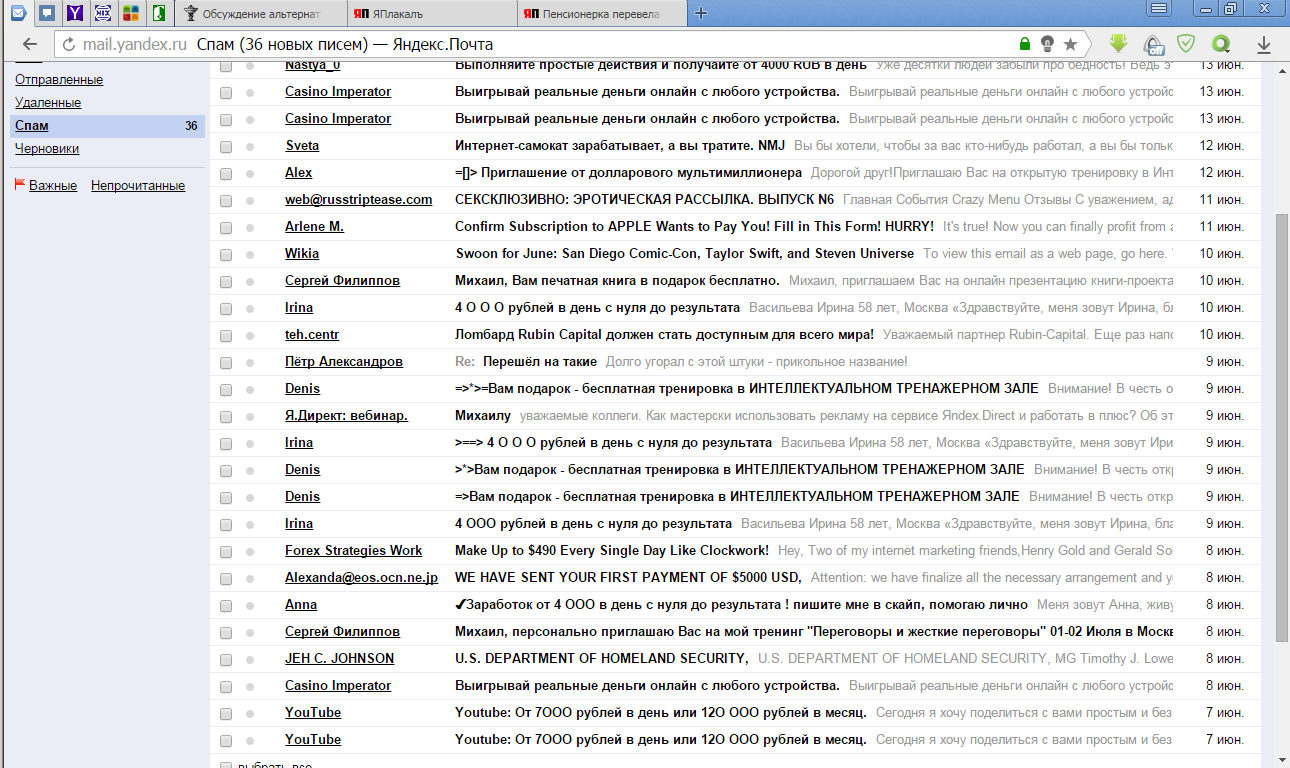Open a new tab with plus button
Screen dimensions: 1290x768
click(701, 13)
